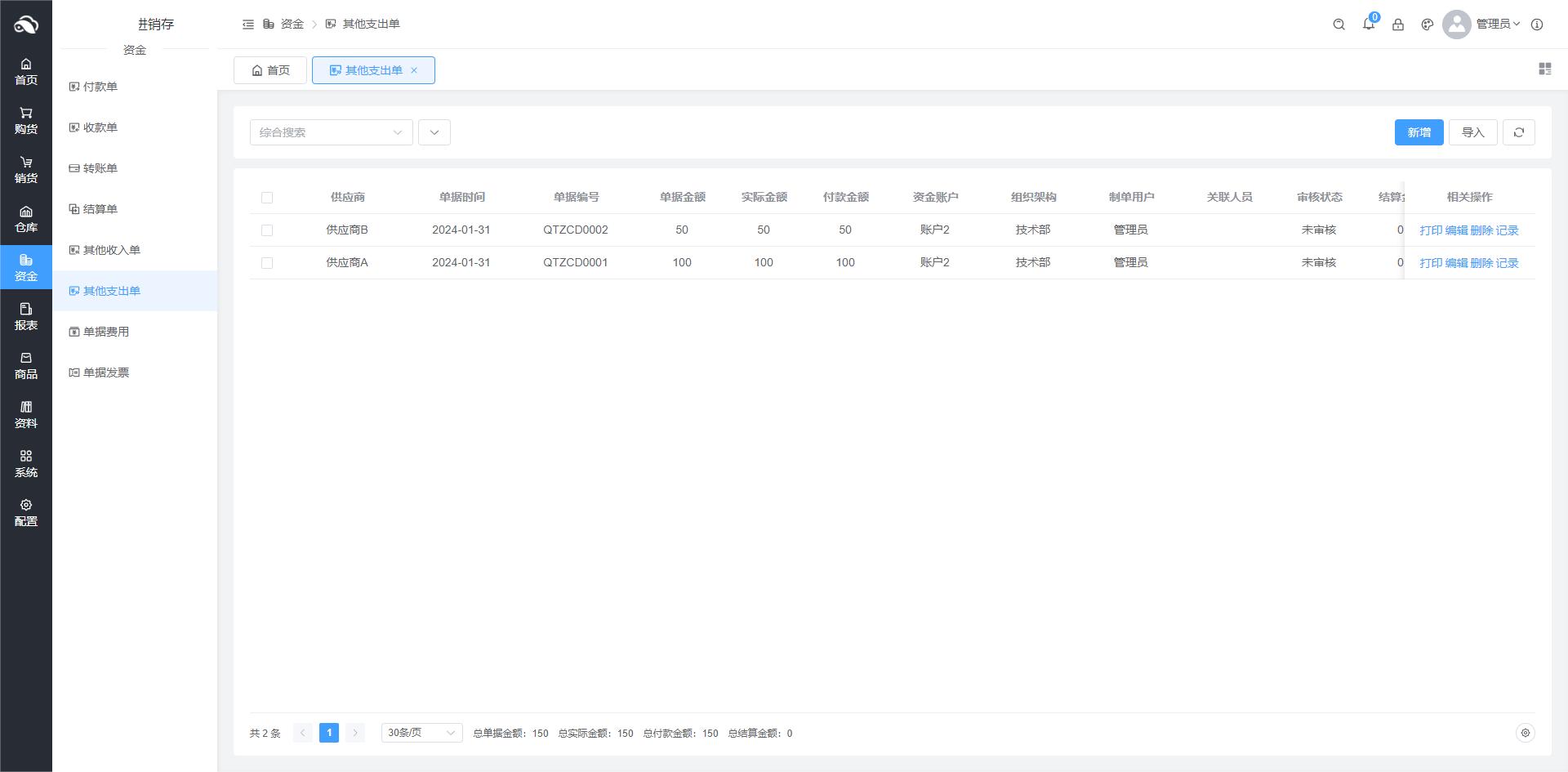The height and width of the screenshot is (772, 1568).
Task: Click the refresh icon button
Action: 1518,132
